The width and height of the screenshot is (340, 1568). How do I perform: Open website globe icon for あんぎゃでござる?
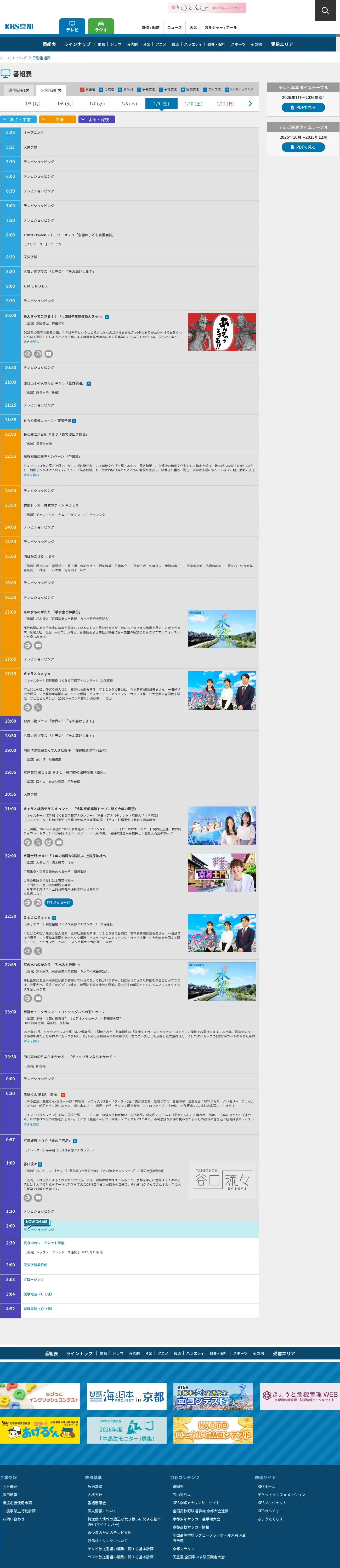(27, 354)
